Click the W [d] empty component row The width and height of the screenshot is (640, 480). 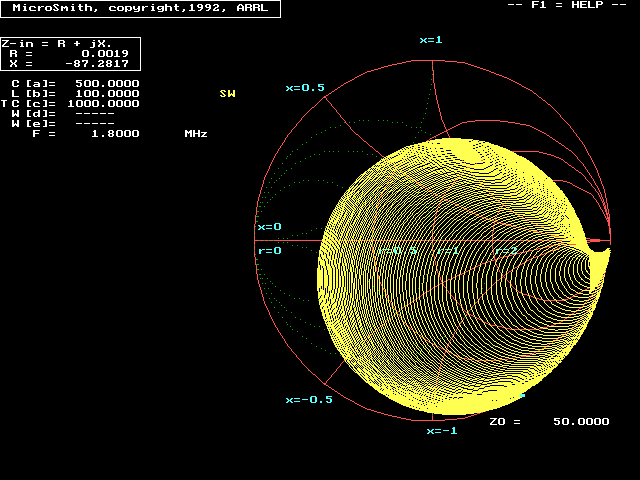point(63,113)
